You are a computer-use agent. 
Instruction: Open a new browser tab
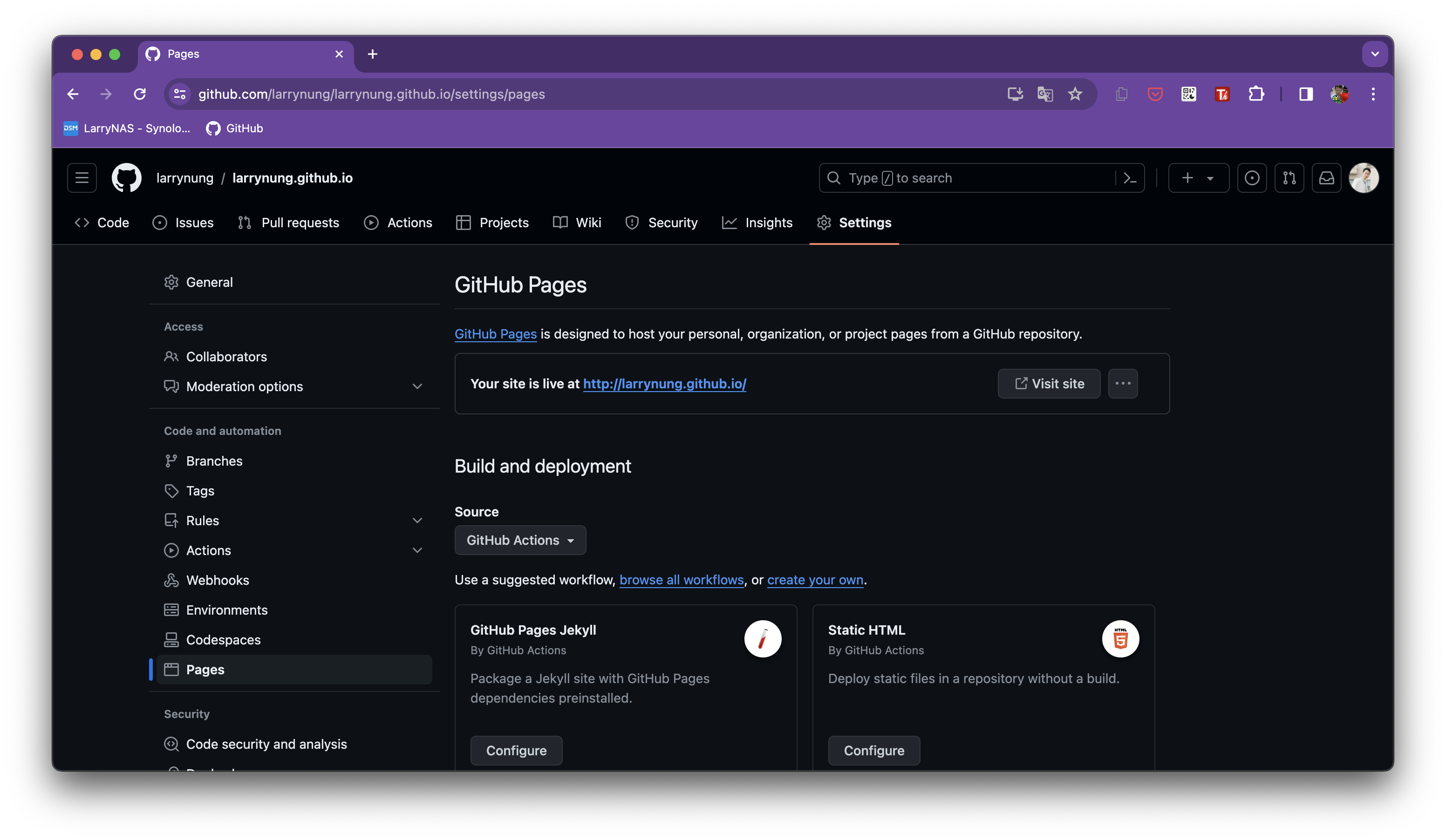372,54
